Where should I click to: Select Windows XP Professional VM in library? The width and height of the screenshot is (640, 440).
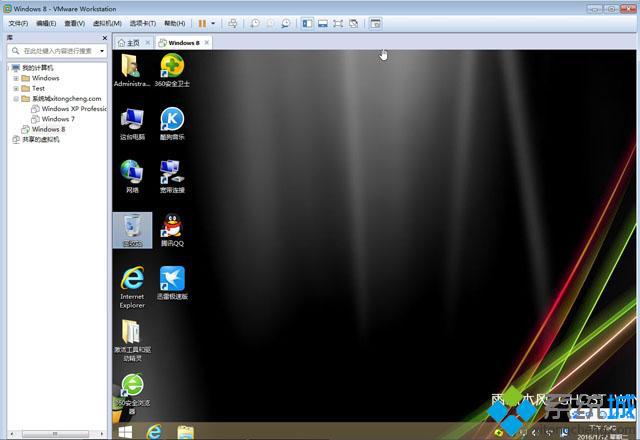(x=69, y=109)
